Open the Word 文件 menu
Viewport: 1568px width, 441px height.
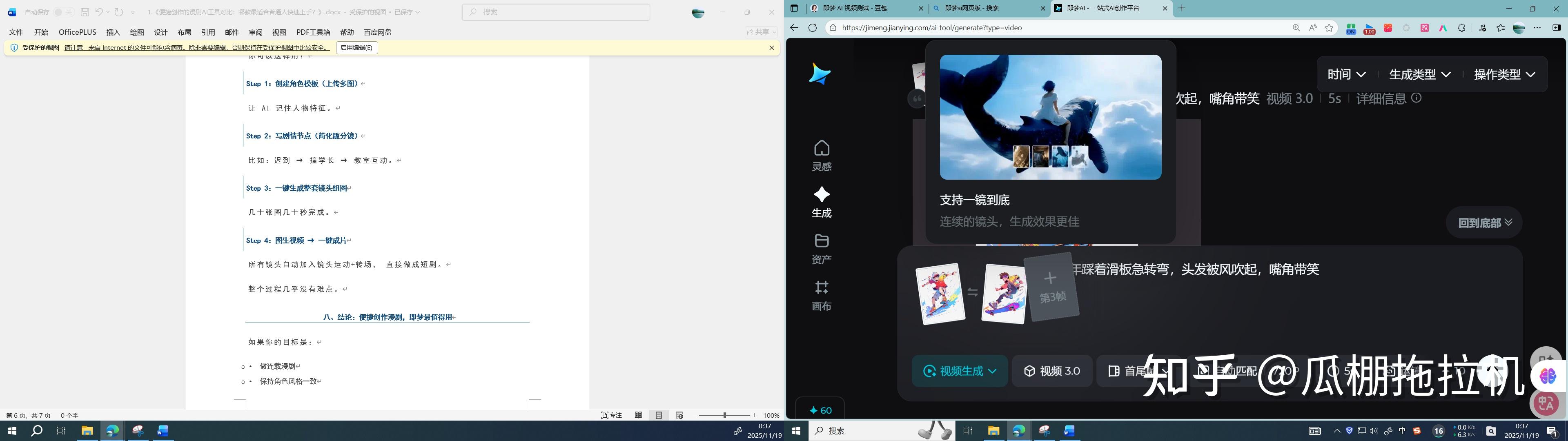point(16,32)
